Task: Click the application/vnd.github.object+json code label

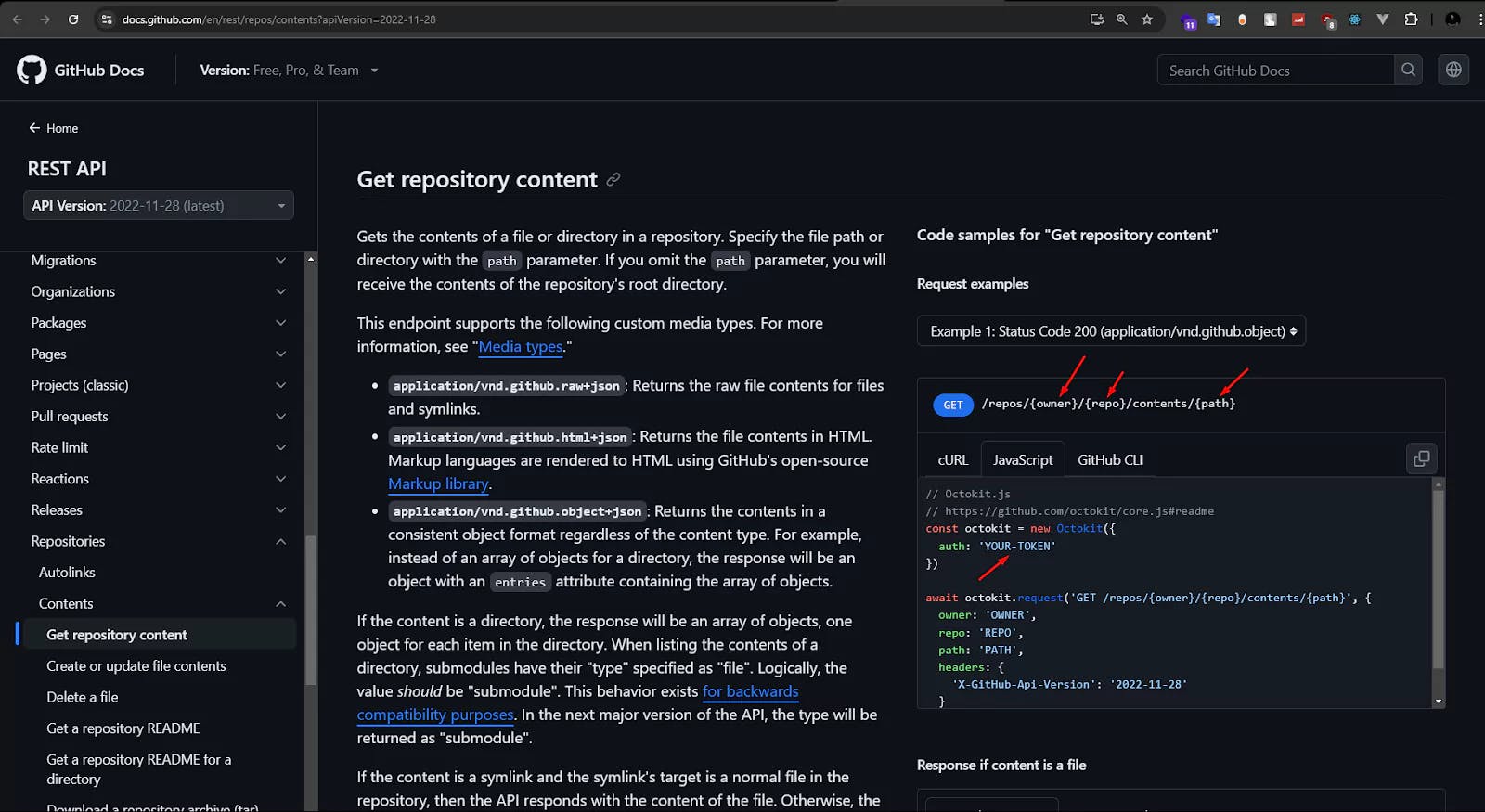Action: point(517,511)
